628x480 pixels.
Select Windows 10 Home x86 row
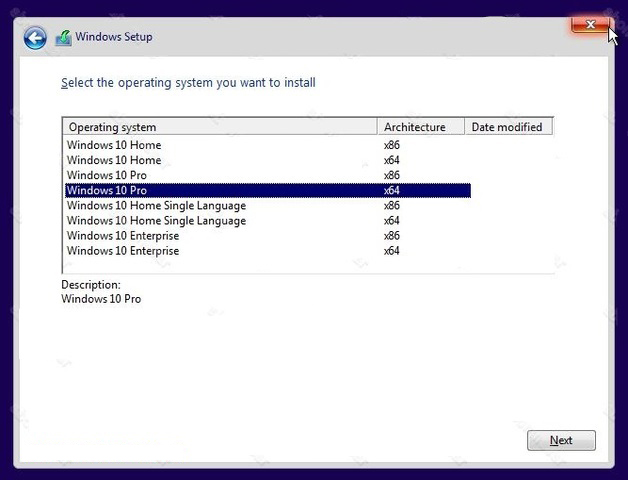click(x=268, y=145)
